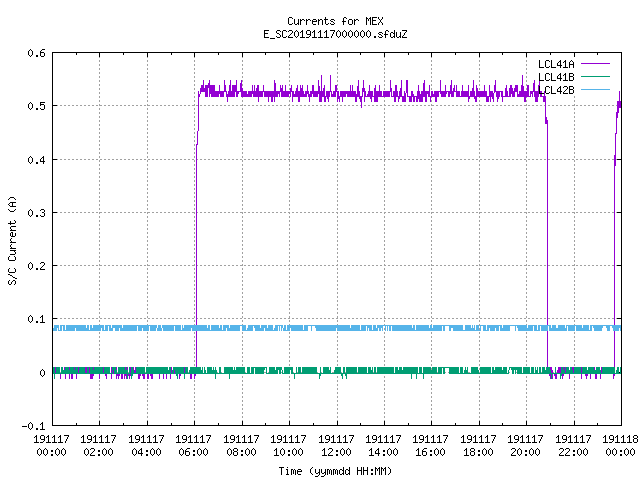Click the y-axis tick value 0.5
This screenshot has width=640, height=480.
click(x=36, y=106)
